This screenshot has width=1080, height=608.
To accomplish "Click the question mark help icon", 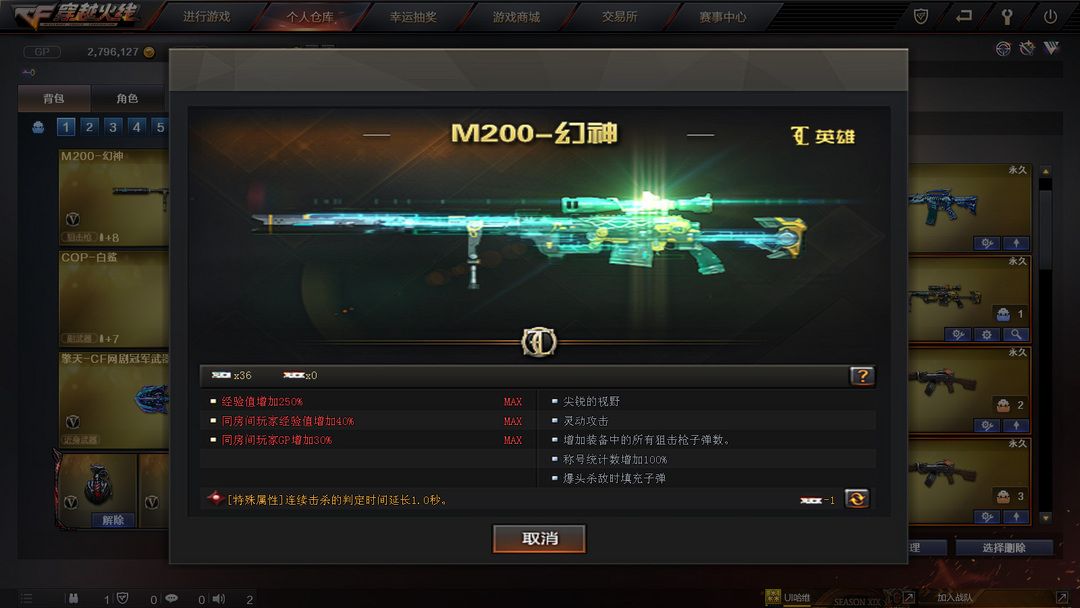I will pos(862,376).
